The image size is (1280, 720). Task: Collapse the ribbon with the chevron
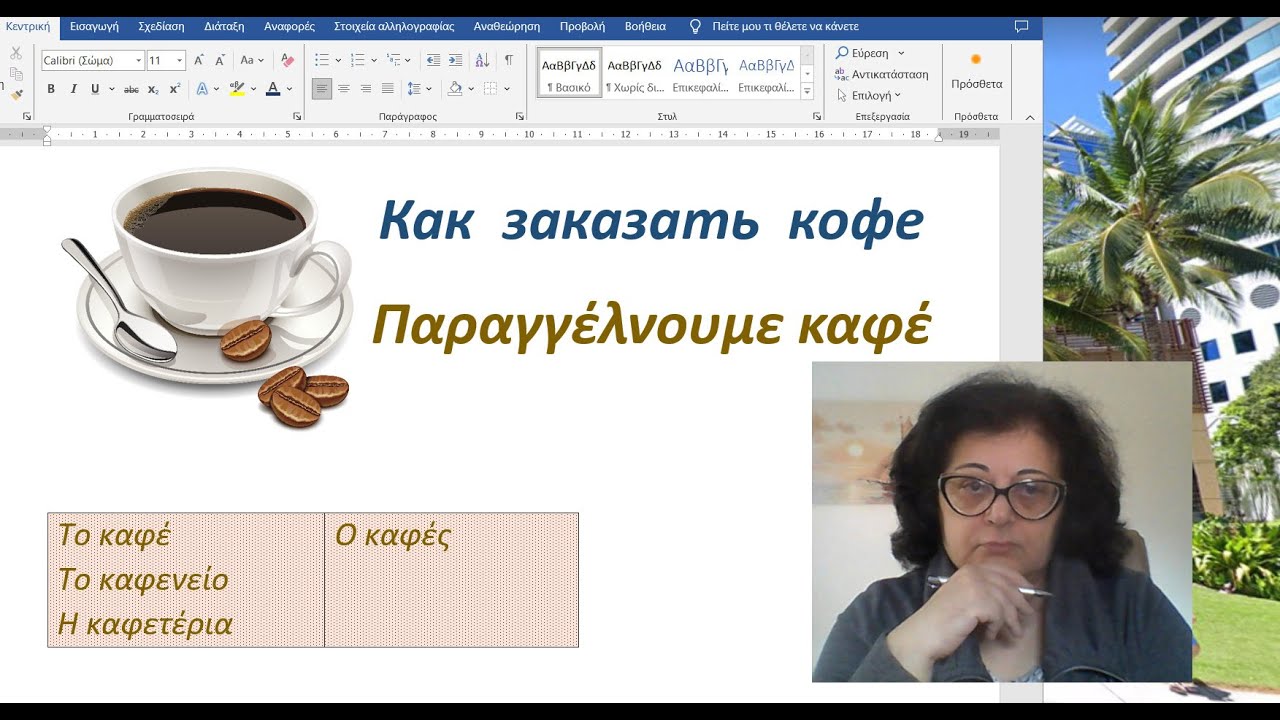[x=1030, y=117]
